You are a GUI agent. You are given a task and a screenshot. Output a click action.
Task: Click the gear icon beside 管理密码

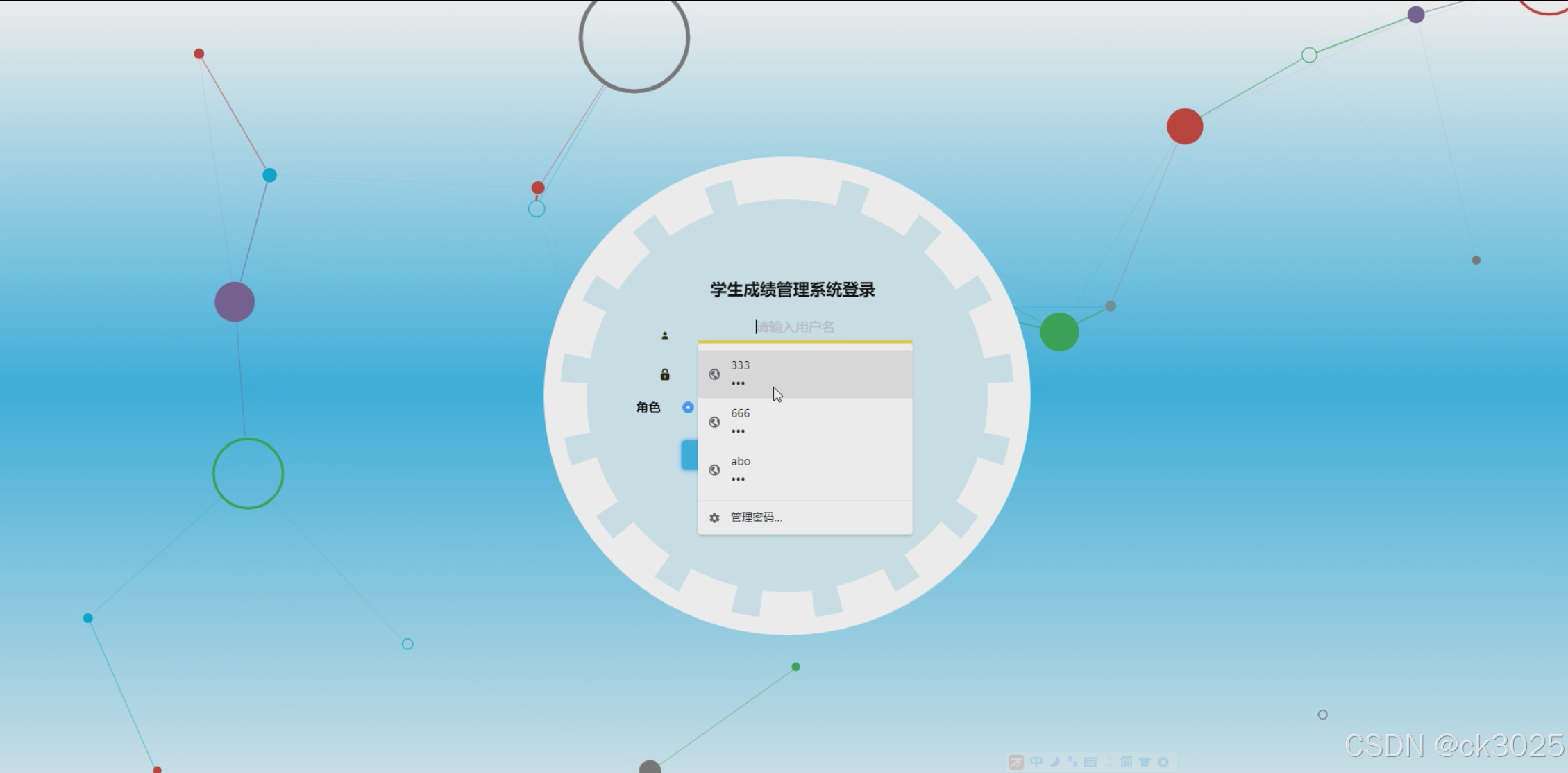pos(714,517)
